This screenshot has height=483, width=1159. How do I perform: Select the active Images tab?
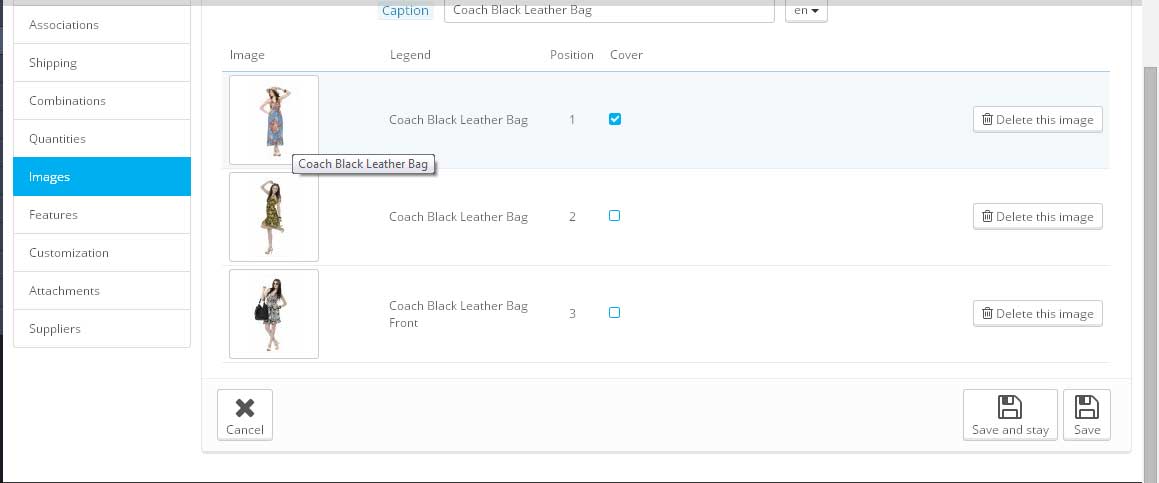click(x=102, y=177)
